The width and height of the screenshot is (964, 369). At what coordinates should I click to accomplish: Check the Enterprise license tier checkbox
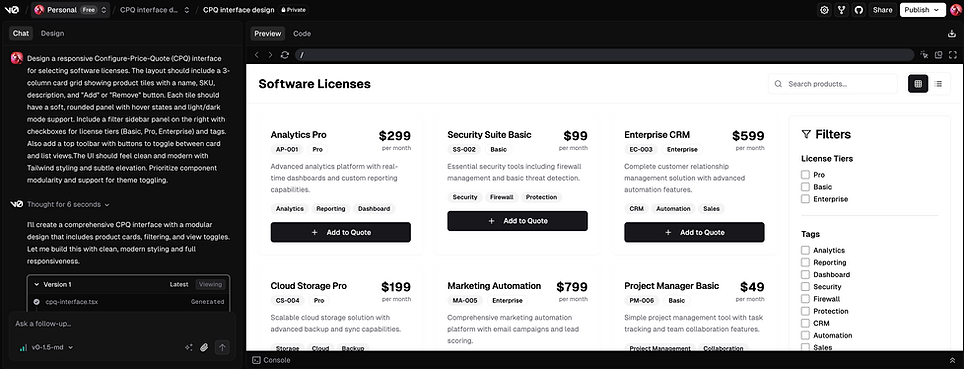point(805,199)
